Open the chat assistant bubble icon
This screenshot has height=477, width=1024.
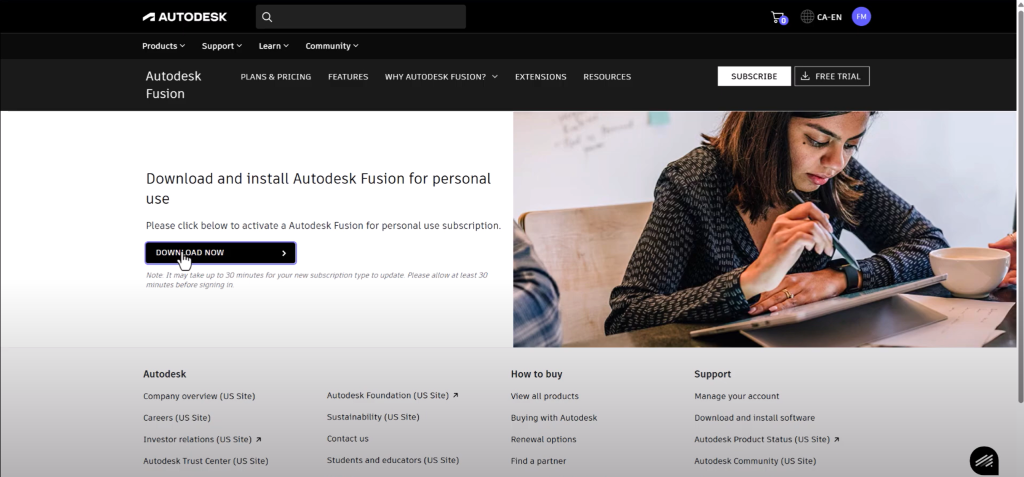984,460
